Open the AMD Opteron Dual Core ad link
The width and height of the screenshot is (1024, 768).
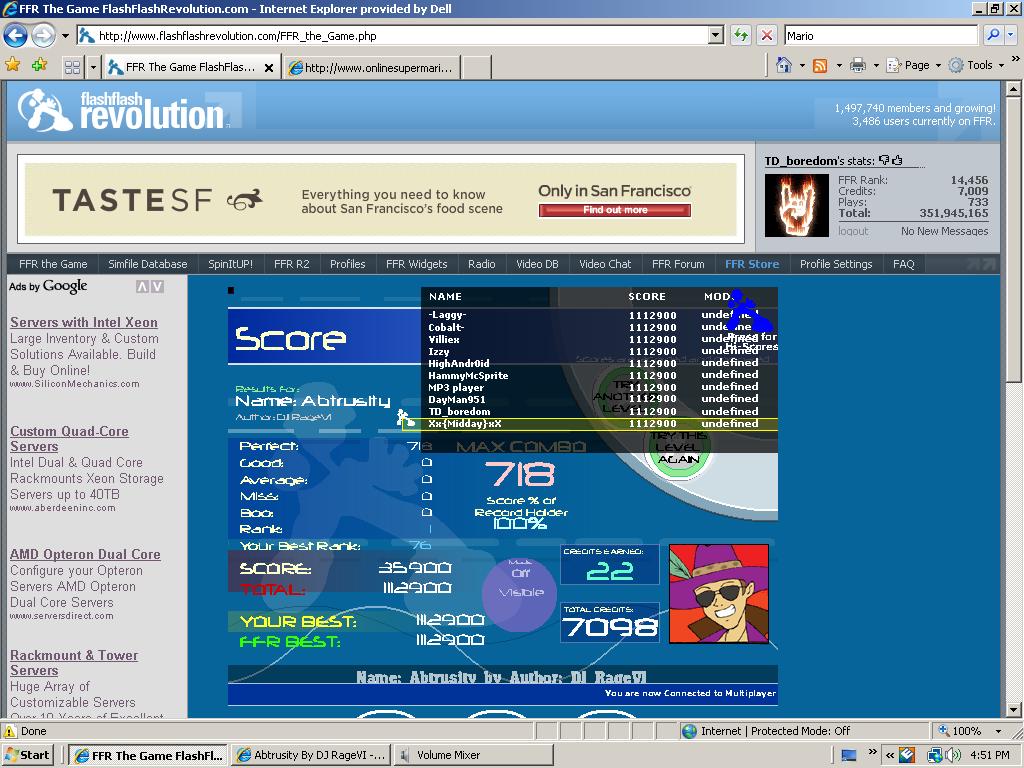(85, 554)
